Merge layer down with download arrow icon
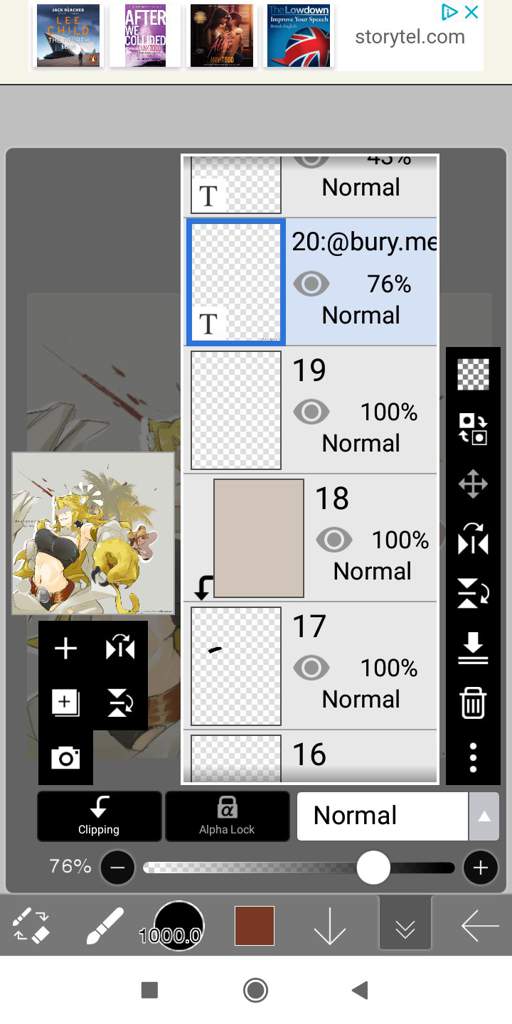This screenshot has width=512, height=1024. pyautogui.click(x=473, y=650)
